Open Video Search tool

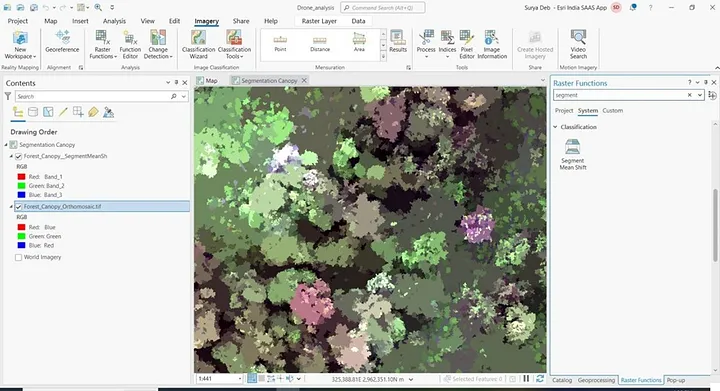click(x=578, y=45)
